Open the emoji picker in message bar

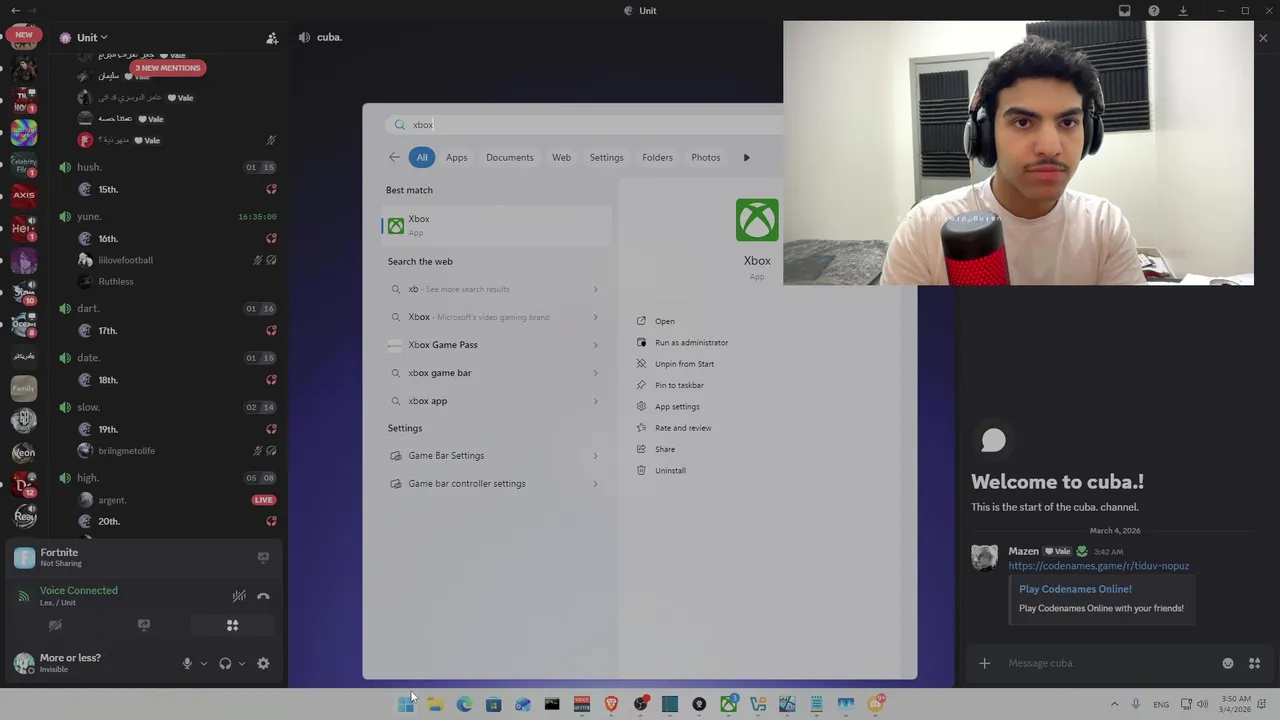(x=1228, y=663)
